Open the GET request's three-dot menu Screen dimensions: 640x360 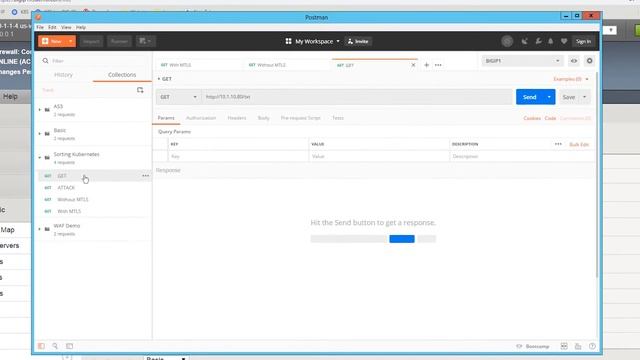(145, 176)
